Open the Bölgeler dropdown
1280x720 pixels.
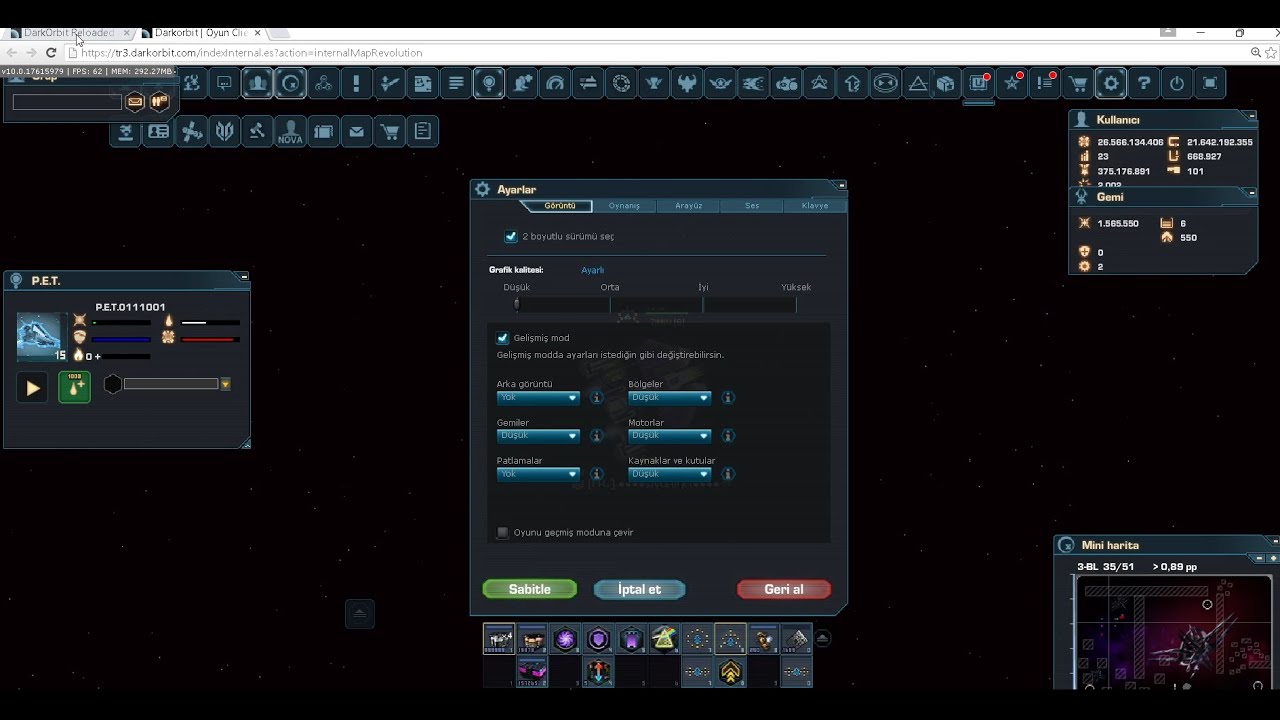[x=669, y=397]
